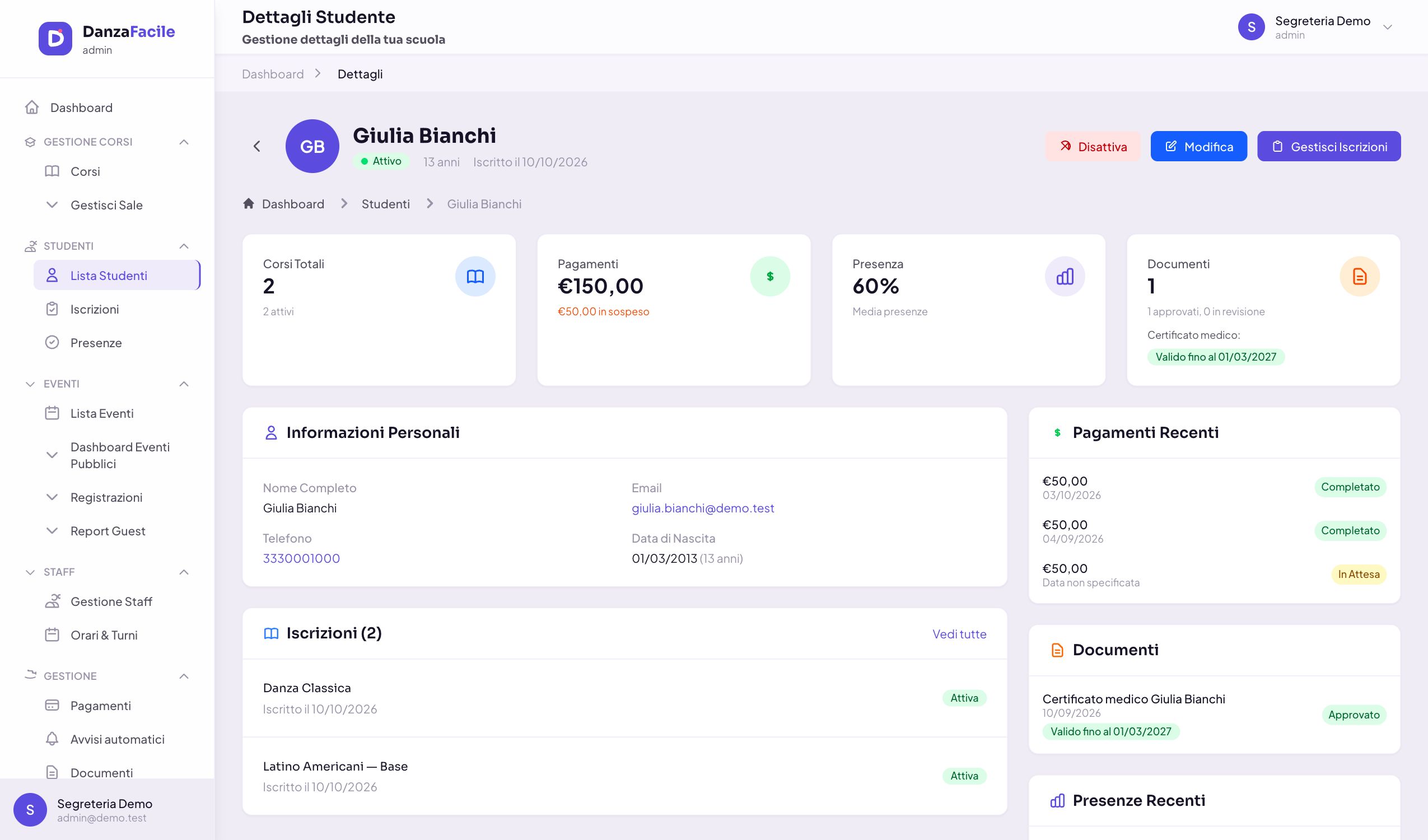This screenshot has height=840, width=1428.
Task: Collapse the GESTIONE CORSI sidebar section
Action: click(x=184, y=142)
